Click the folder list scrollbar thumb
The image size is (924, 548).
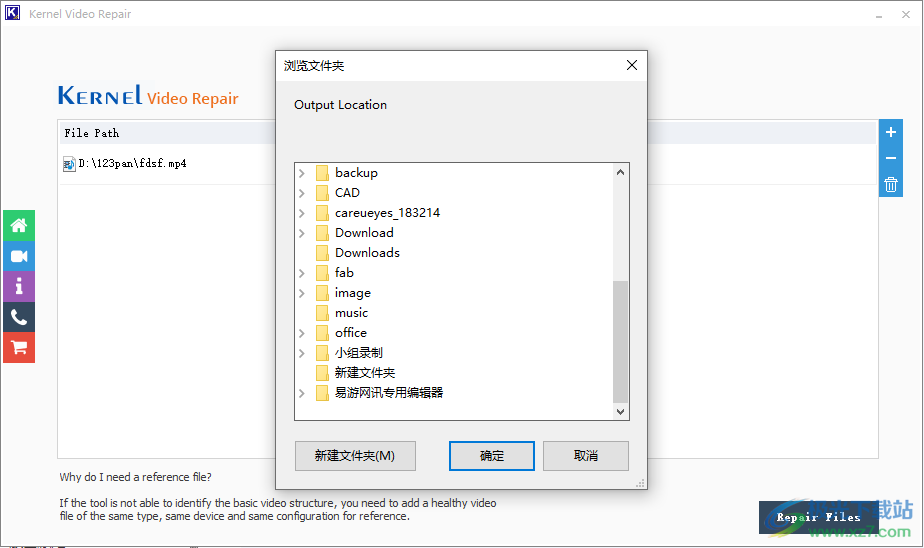click(620, 342)
